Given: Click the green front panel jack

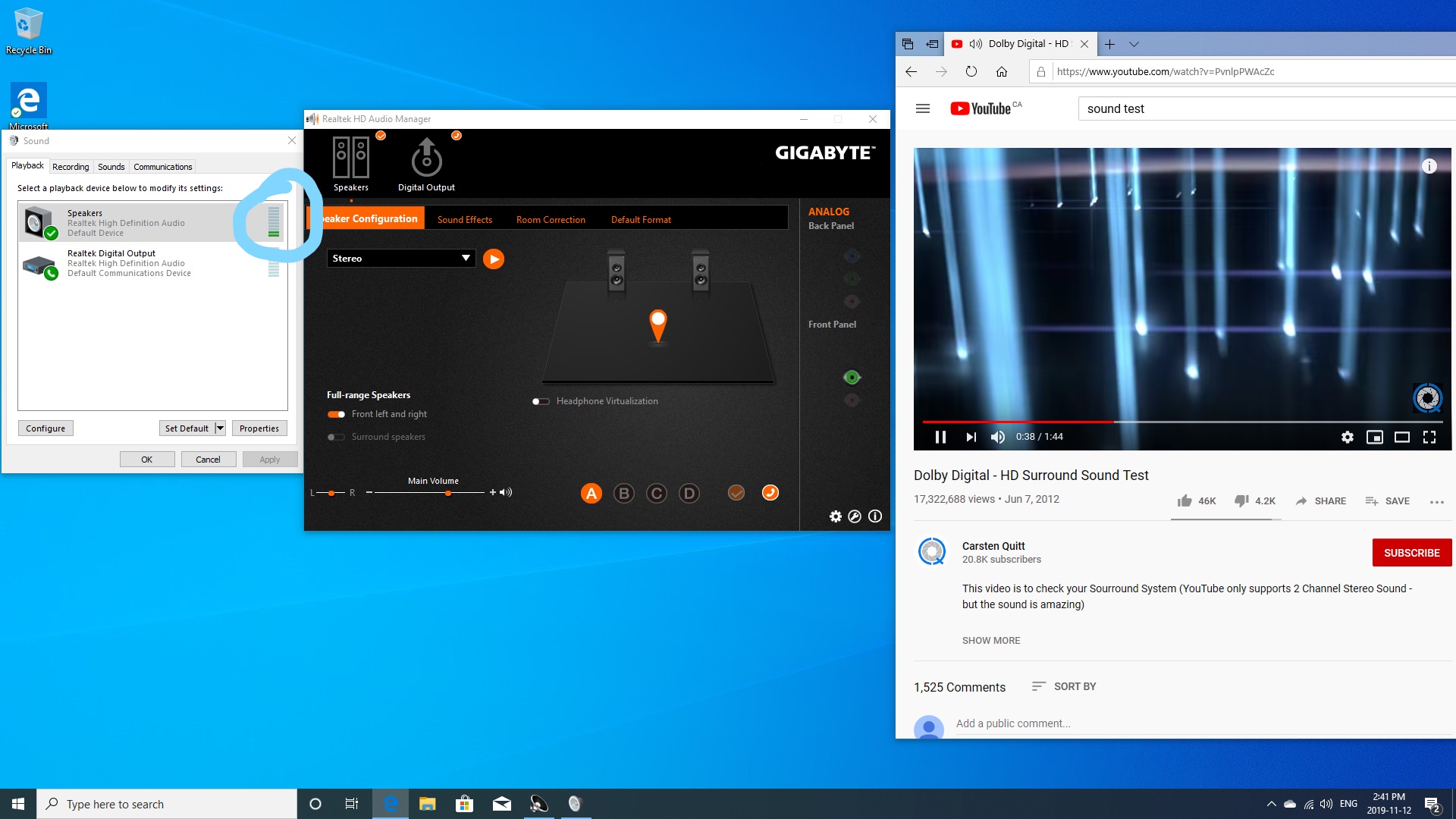Looking at the screenshot, I should click(852, 378).
